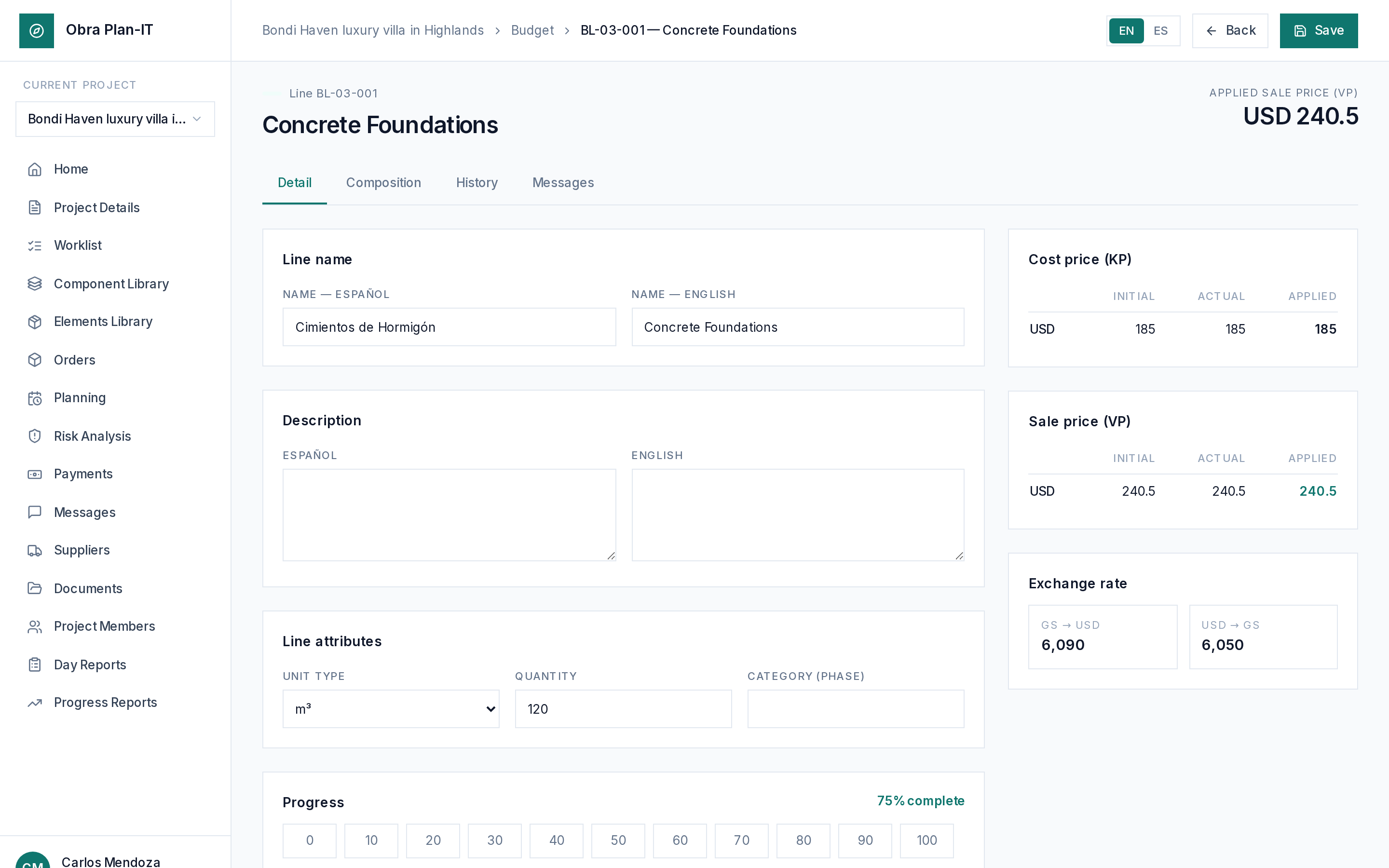Click the Suppliers truck icon
The image size is (1389, 868).
[x=35, y=550]
